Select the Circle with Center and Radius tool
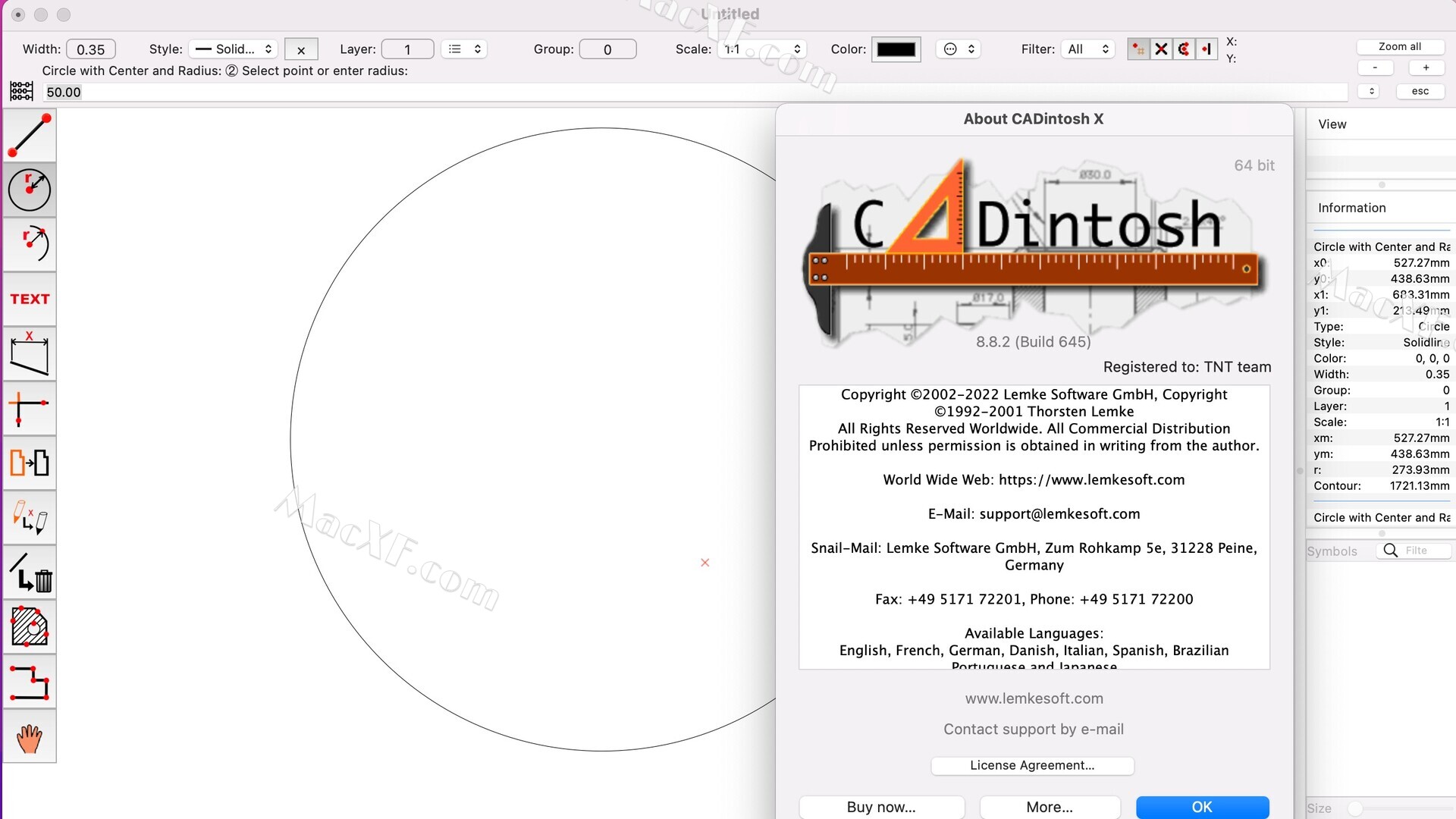The width and height of the screenshot is (1456, 819). pos(30,190)
